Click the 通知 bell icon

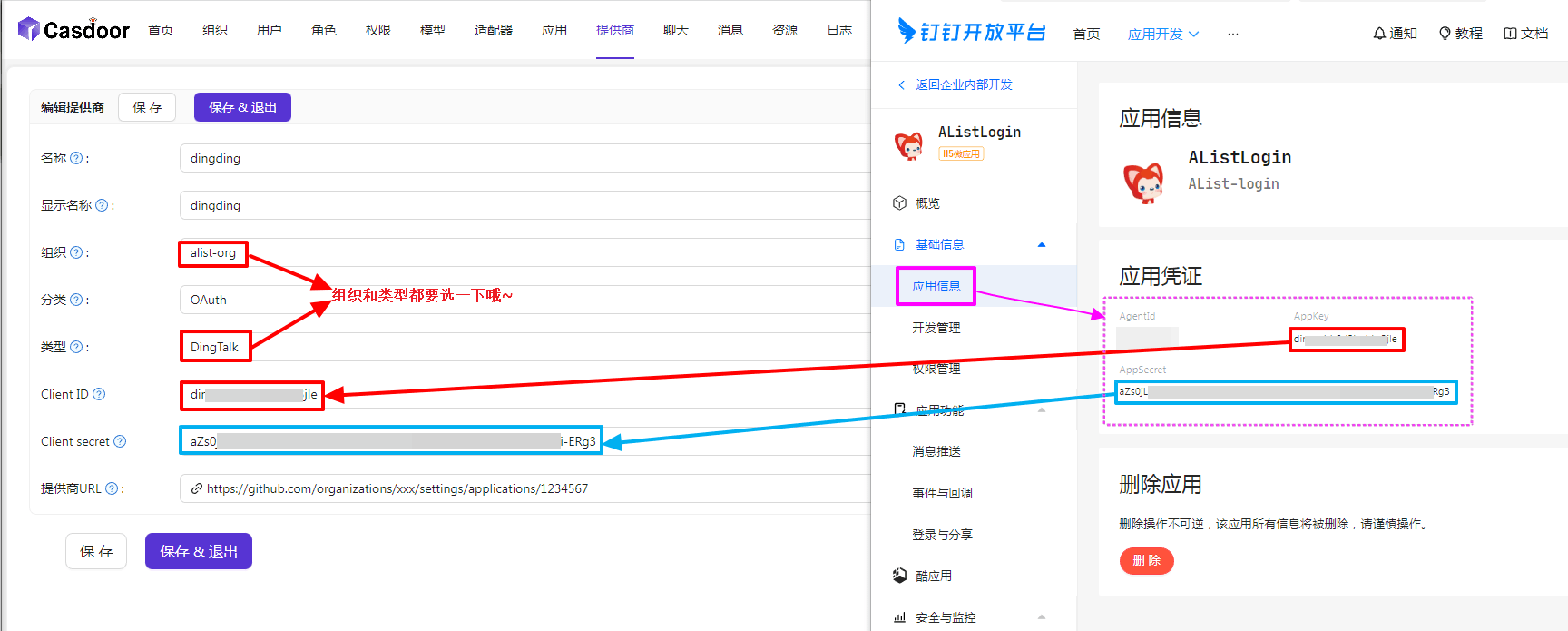coord(1379,34)
